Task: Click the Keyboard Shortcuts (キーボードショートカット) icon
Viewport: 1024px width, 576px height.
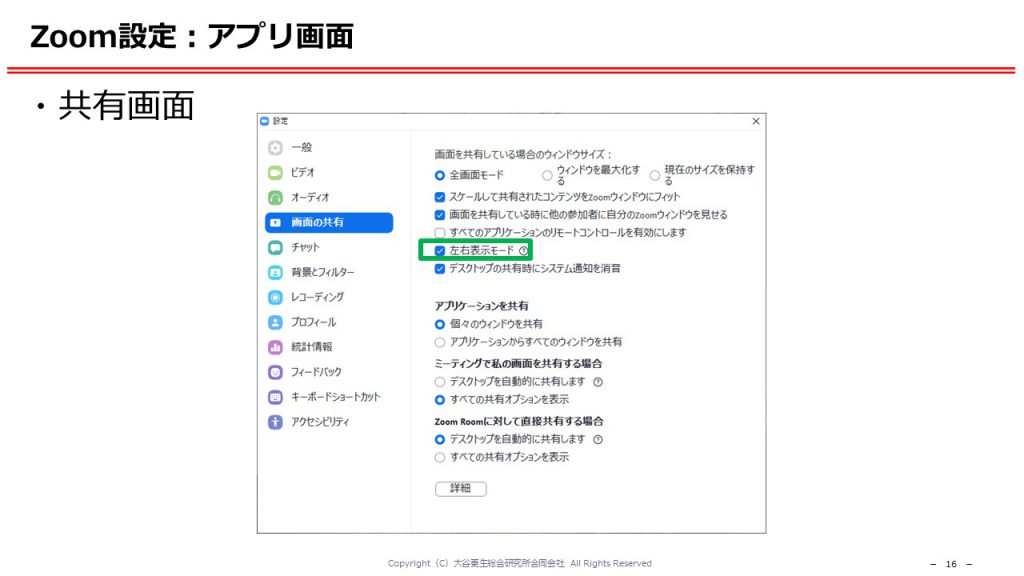Action: click(276, 397)
